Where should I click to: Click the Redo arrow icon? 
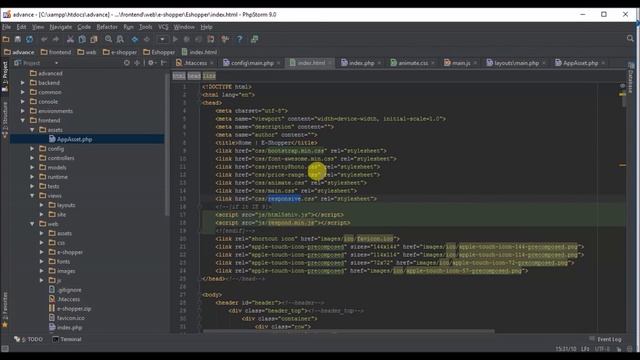click(x=56, y=39)
